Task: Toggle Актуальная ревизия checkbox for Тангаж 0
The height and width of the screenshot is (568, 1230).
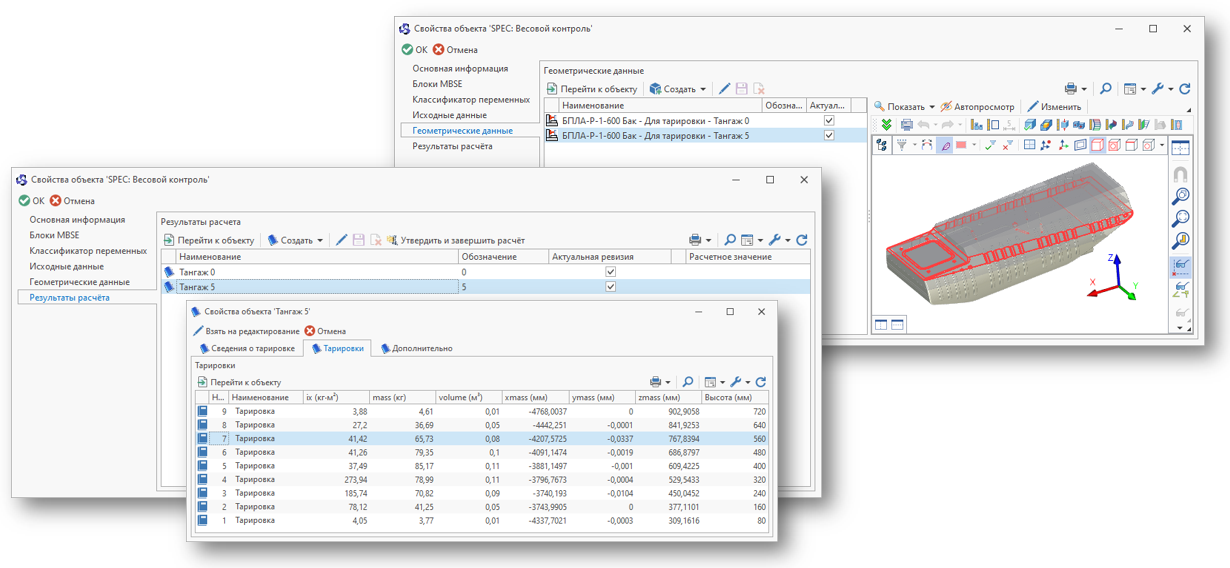Action: pos(611,272)
